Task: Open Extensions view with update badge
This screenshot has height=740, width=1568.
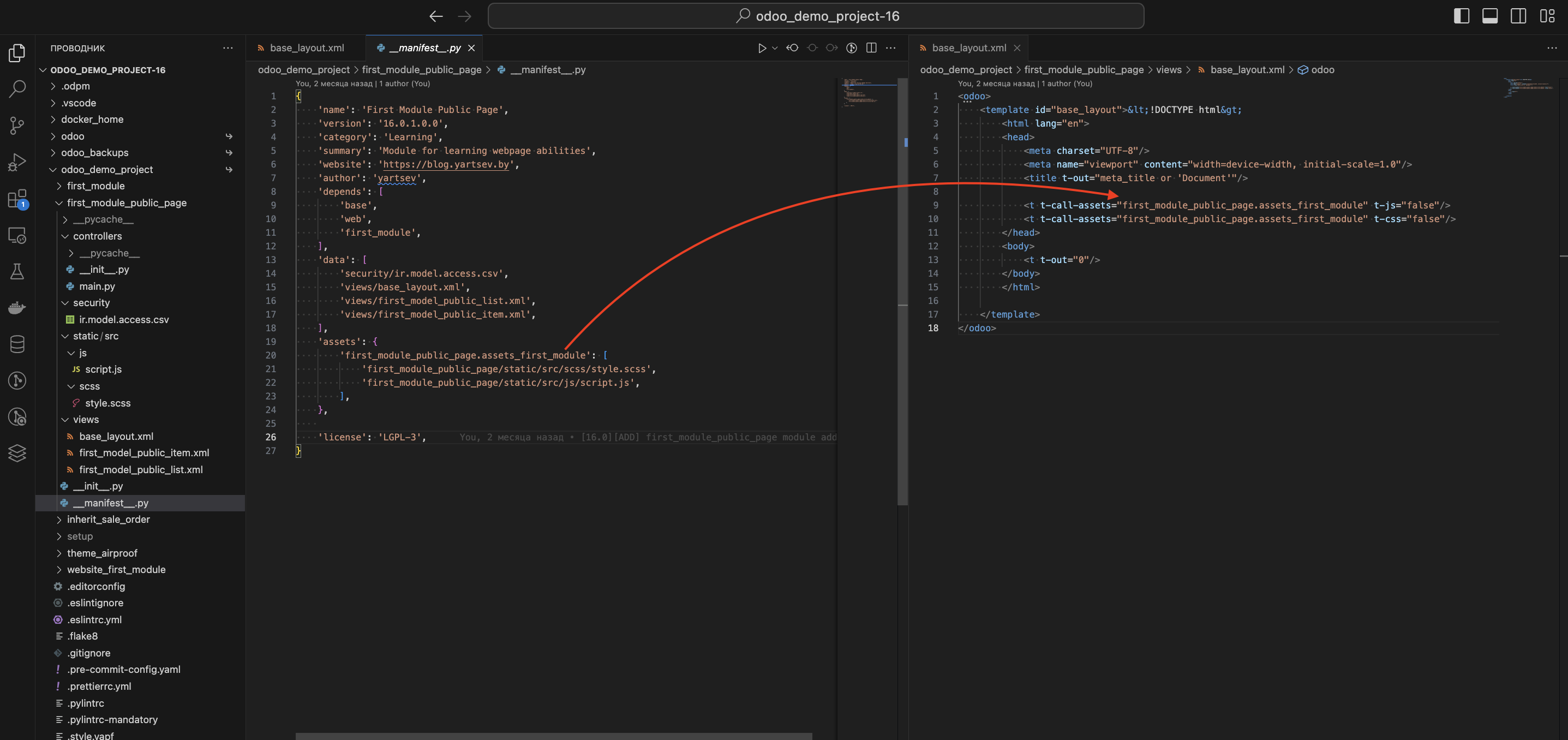Action: click(17, 199)
